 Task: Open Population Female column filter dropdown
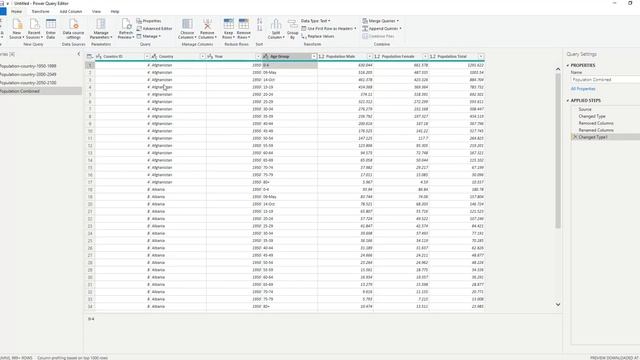click(x=425, y=56)
